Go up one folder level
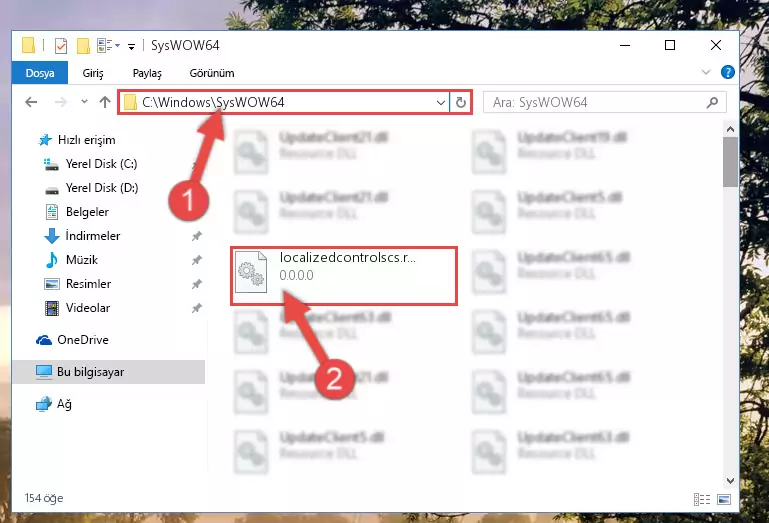Image resolution: width=769 pixels, height=523 pixels. 104,102
